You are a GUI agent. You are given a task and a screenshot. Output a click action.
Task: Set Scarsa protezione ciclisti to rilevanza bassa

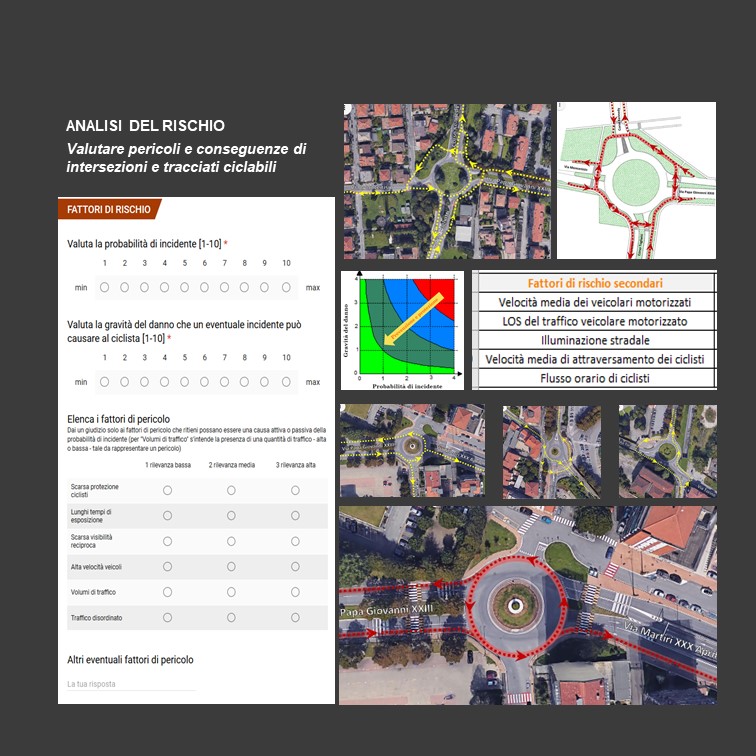pyautogui.click(x=167, y=490)
